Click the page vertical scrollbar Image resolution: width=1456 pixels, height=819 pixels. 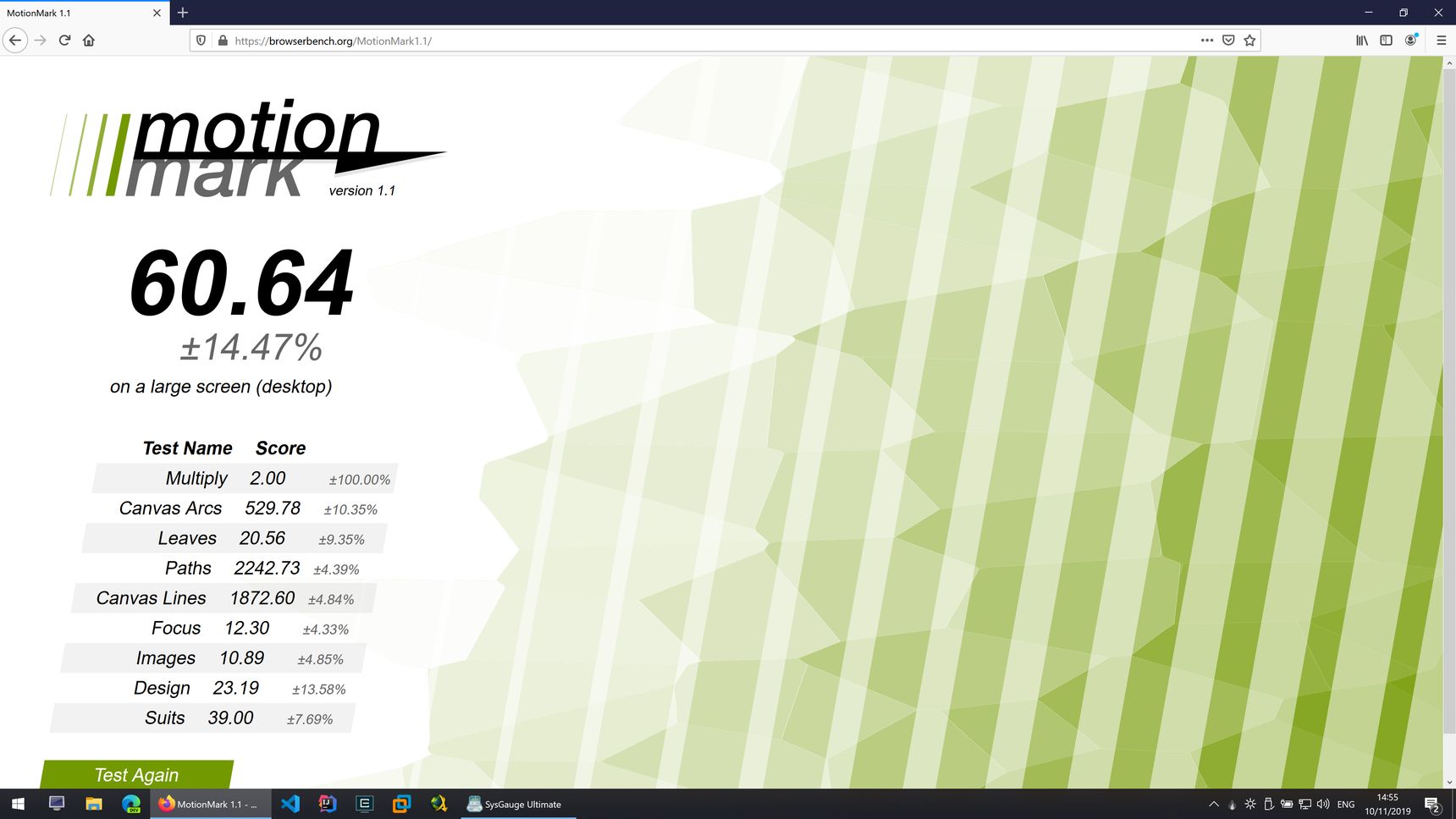point(1449,402)
